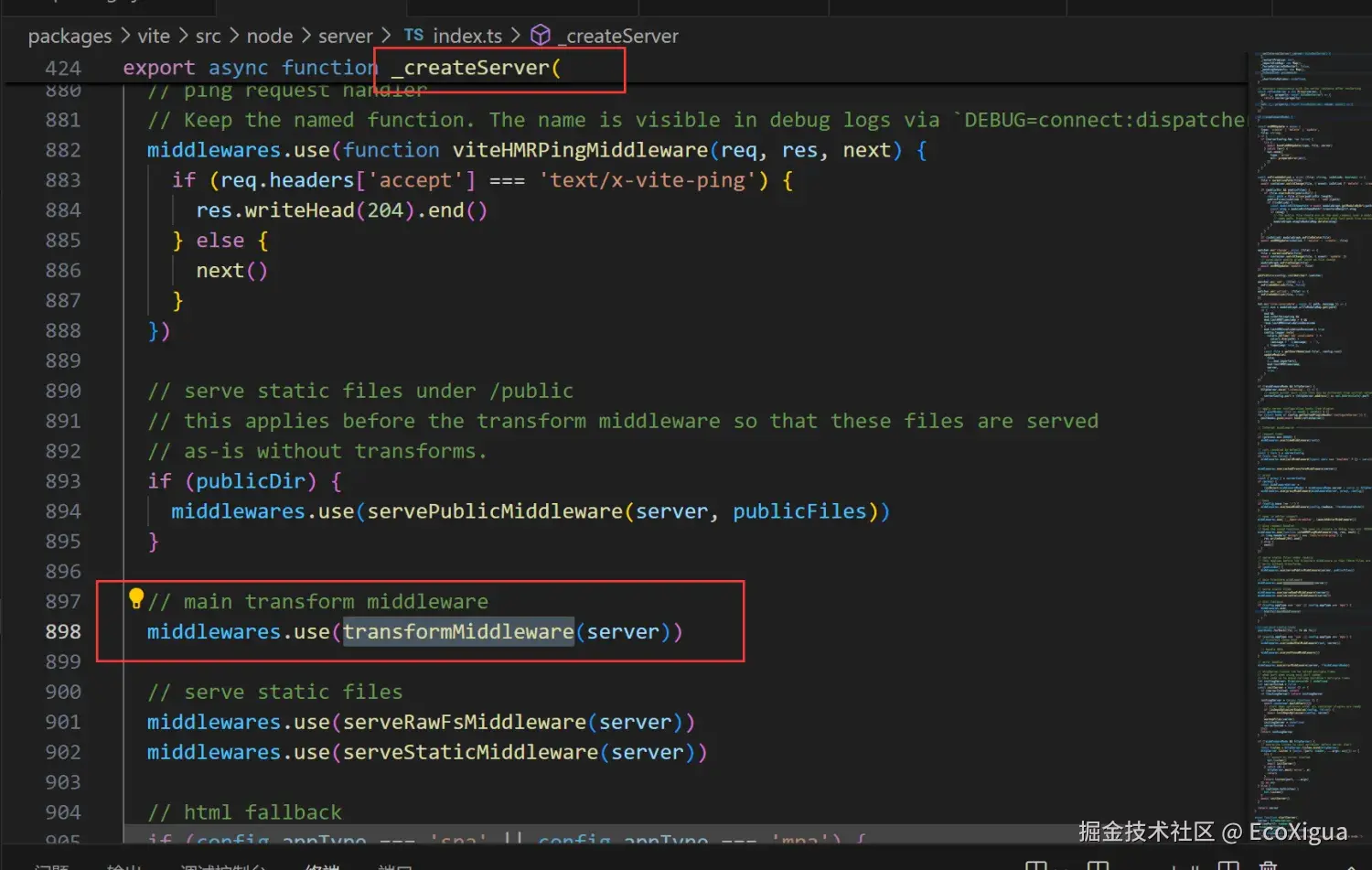Click 'else' keyword on line 885
Image resolution: width=1372 pixels, height=870 pixels.
(220, 240)
